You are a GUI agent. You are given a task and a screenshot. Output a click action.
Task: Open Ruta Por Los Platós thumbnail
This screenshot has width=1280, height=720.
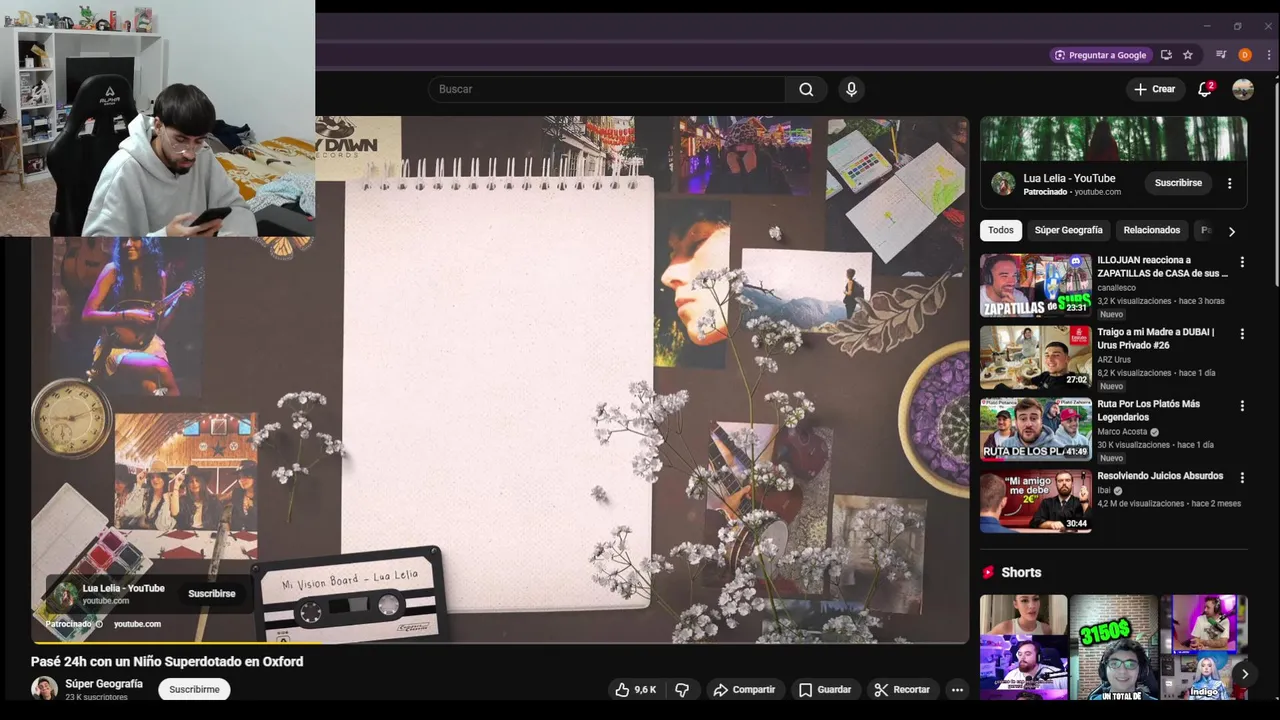pos(1035,430)
